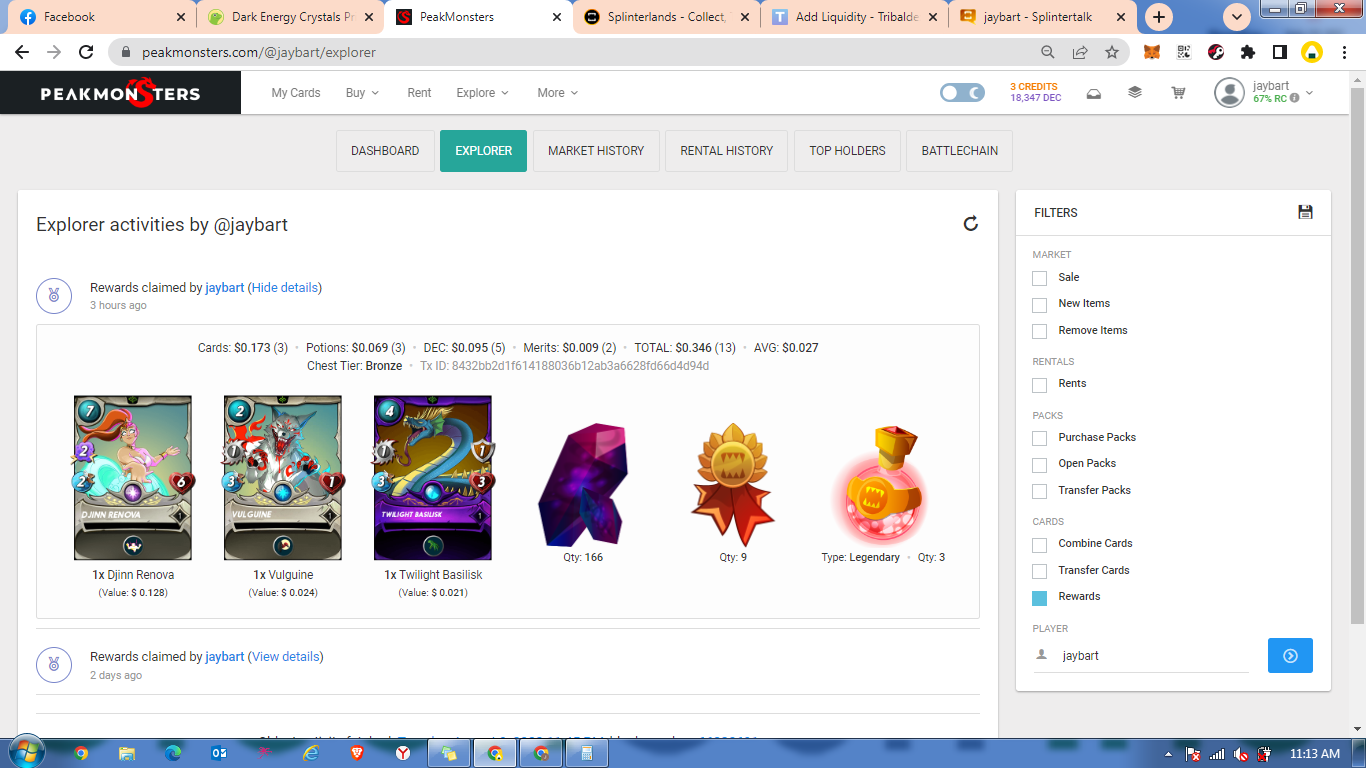This screenshot has height=768, width=1366.
Task: Open the shopping cart icon
Action: point(1178,93)
